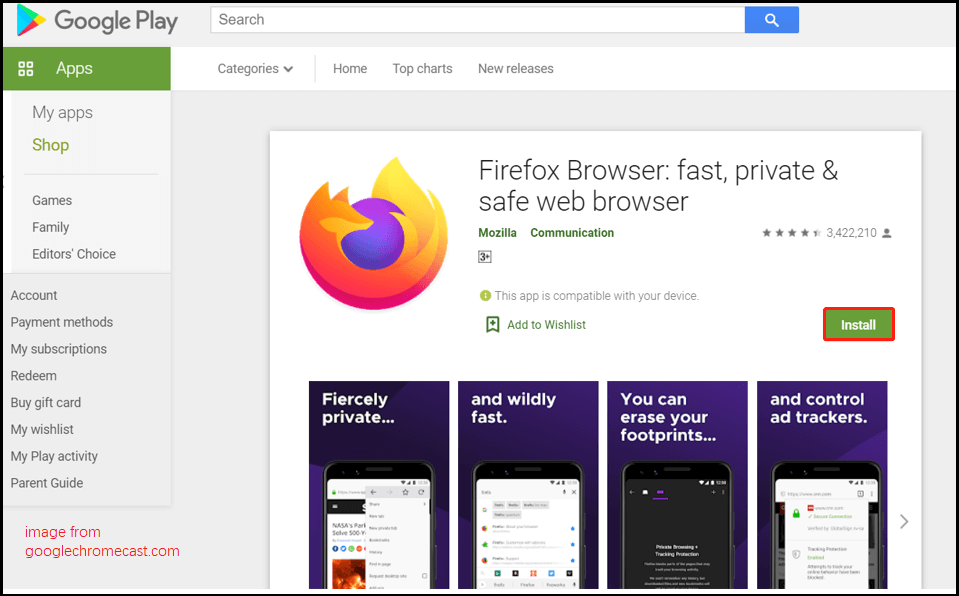Image resolution: width=959 pixels, height=596 pixels.
Task: Switch to the Top charts tab
Action: point(422,68)
